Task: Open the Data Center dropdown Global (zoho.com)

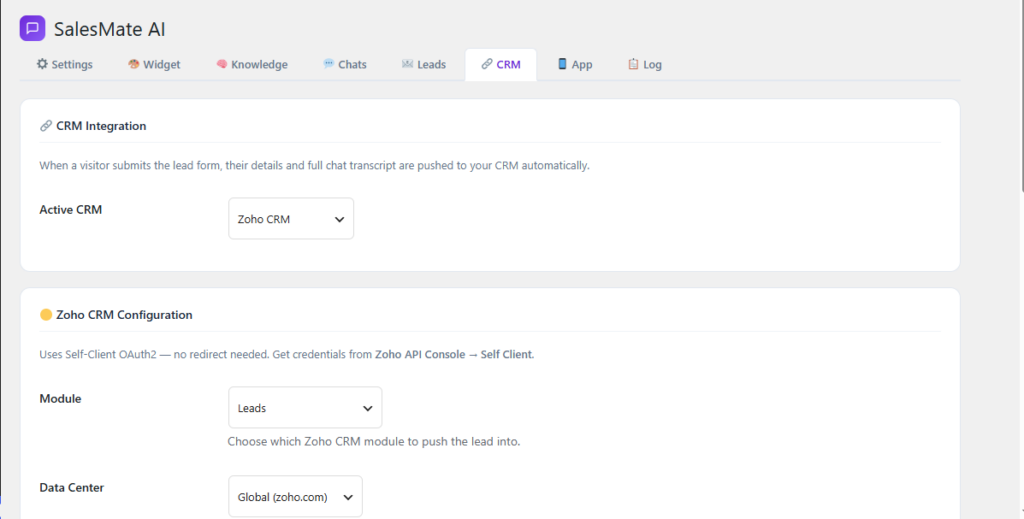Action: pyautogui.click(x=295, y=496)
